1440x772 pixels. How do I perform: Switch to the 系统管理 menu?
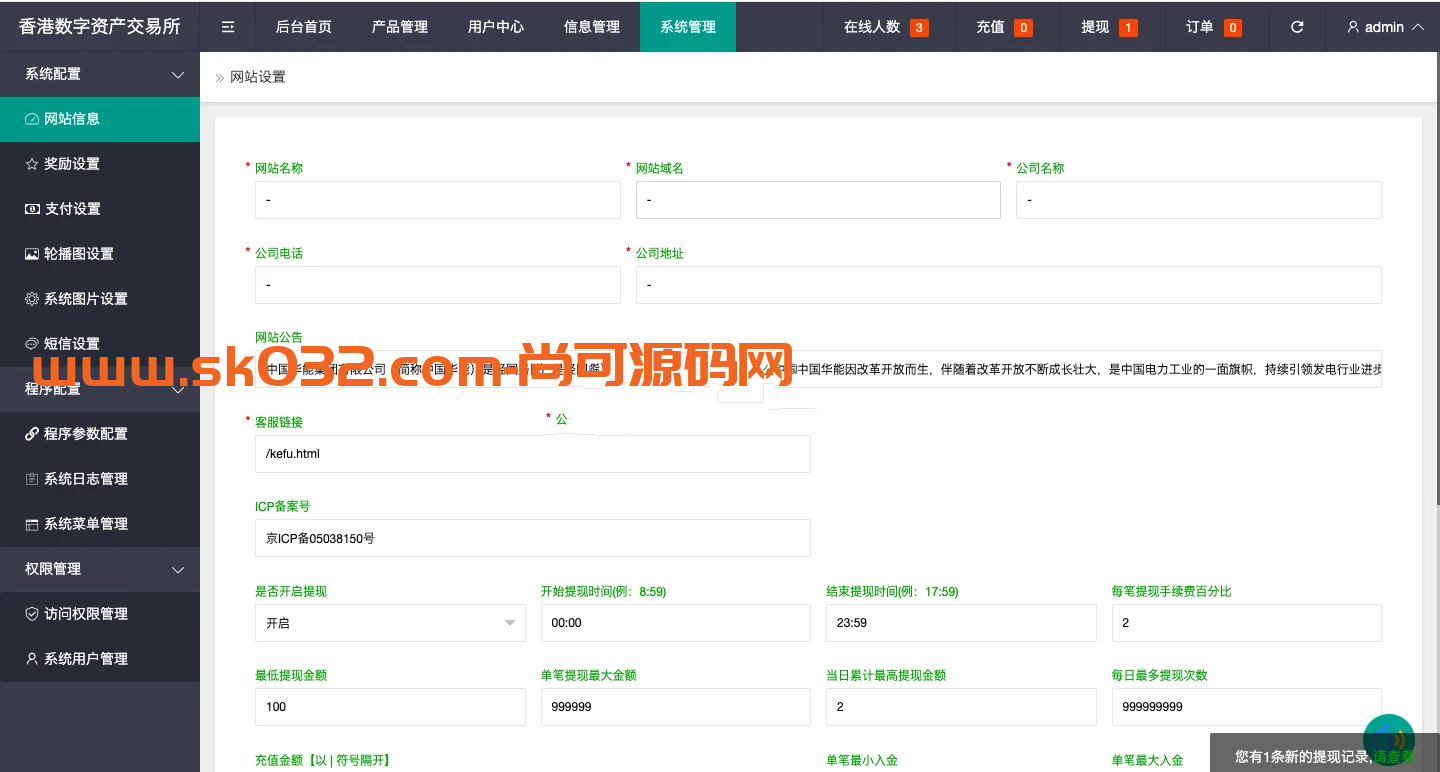point(688,27)
